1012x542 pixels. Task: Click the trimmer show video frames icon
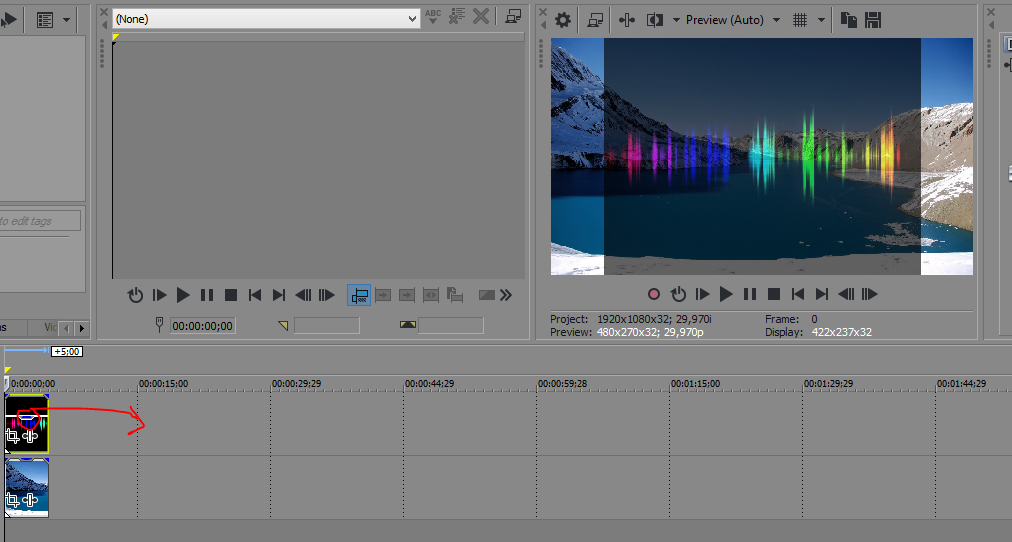[x=487, y=296]
